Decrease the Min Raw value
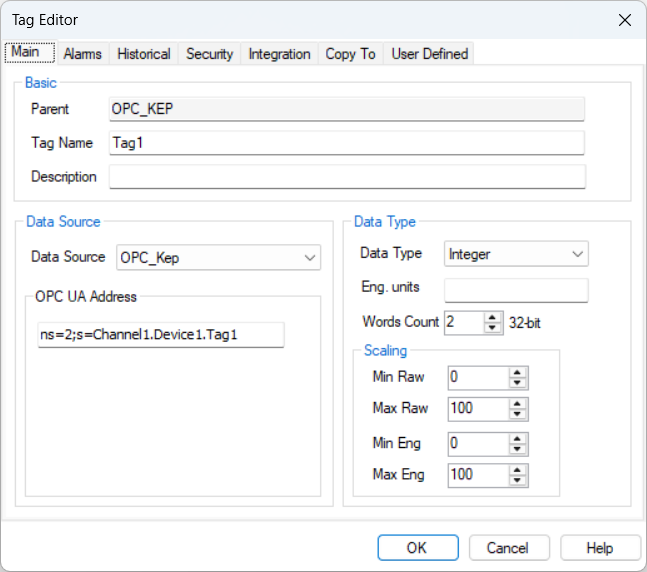Image resolution: width=647 pixels, height=572 pixels. point(517,383)
